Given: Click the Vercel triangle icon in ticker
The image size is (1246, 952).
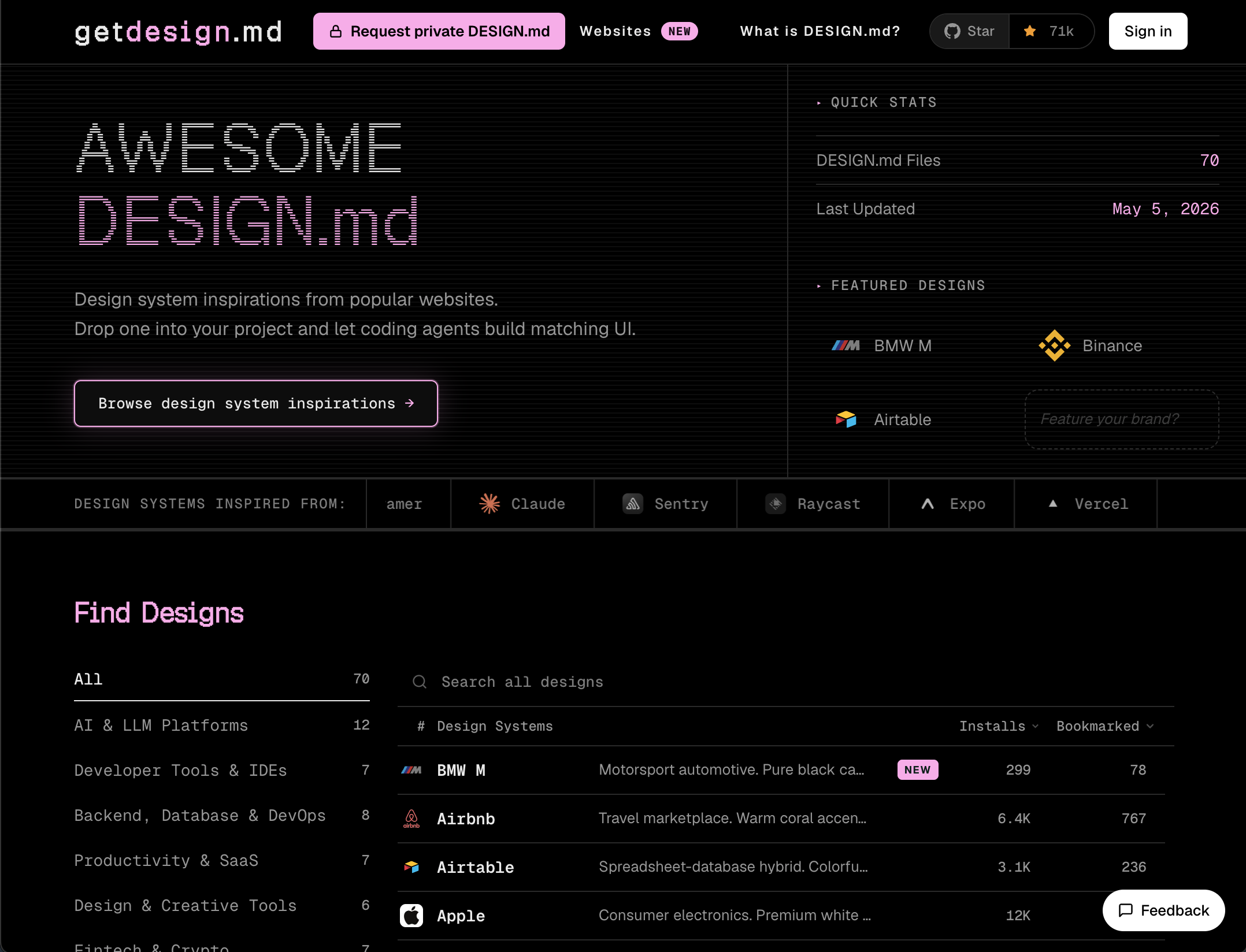Looking at the screenshot, I should coord(1053,503).
